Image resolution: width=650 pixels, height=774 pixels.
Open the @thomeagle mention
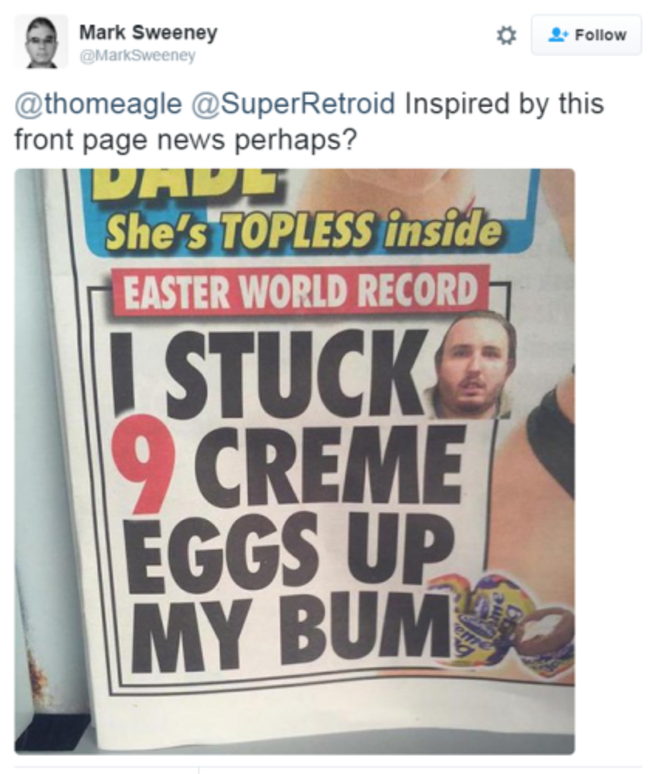pyautogui.click(x=98, y=104)
